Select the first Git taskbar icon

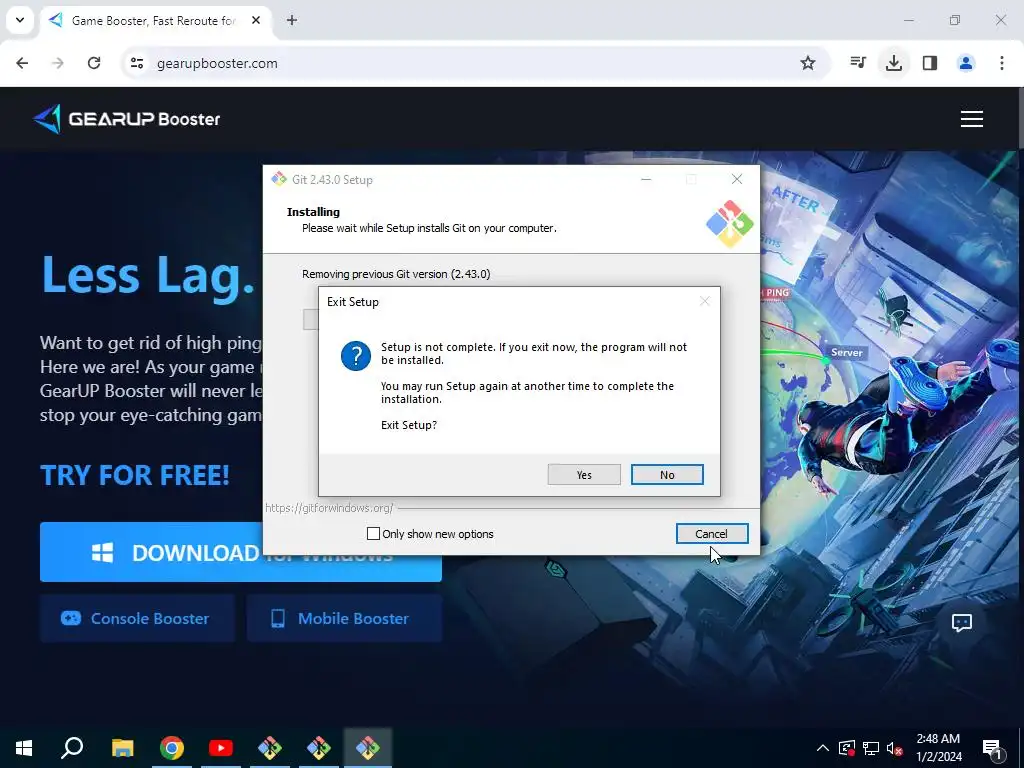click(x=270, y=748)
